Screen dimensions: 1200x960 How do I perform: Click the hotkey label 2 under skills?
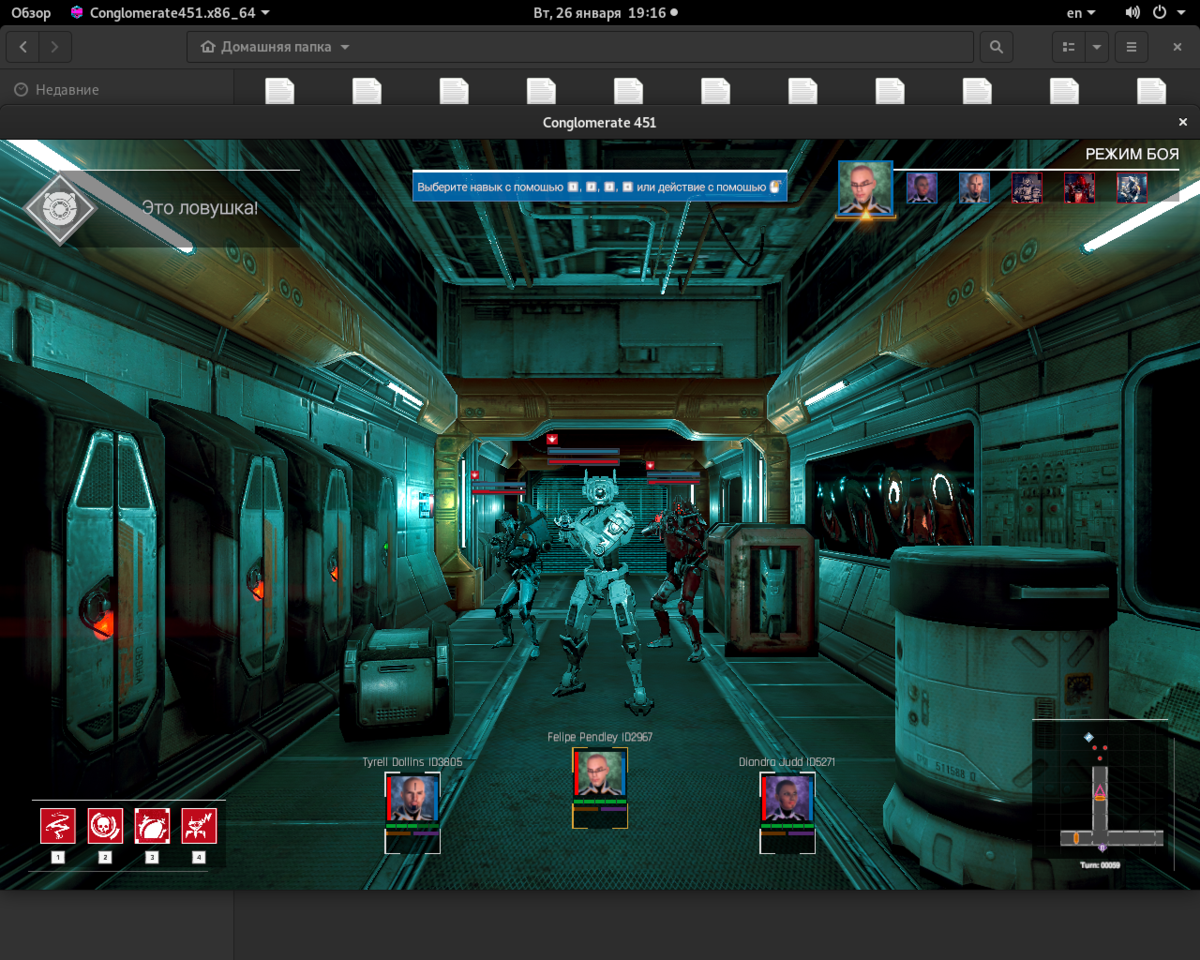pyautogui.click(x=105, y=857)
